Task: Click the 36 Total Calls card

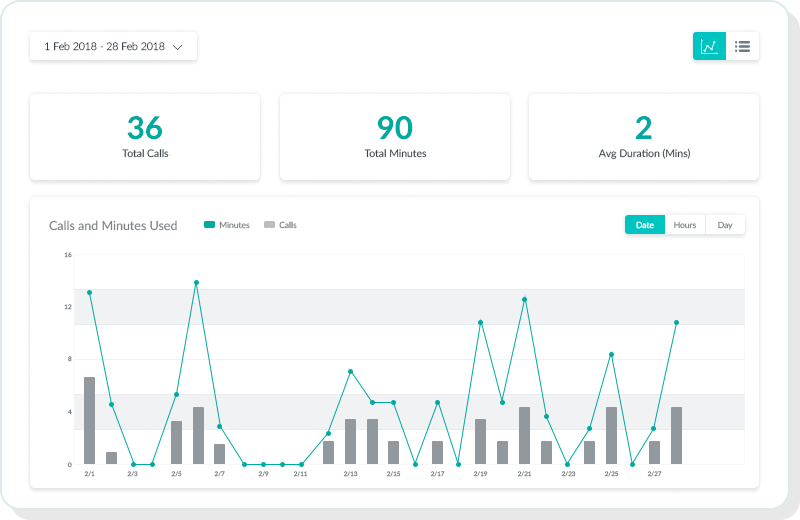Action: click(x=145, y=137)
